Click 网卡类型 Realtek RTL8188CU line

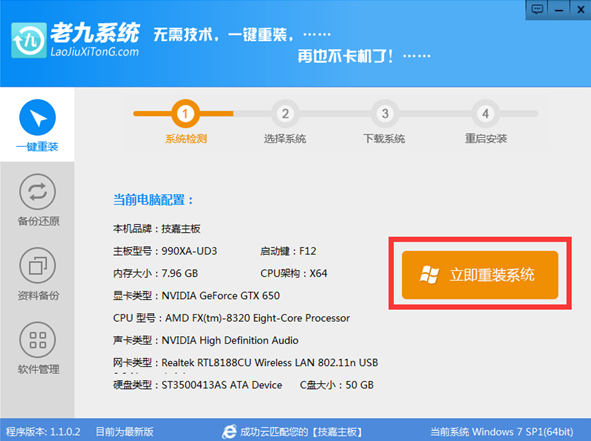pos(245,363)
